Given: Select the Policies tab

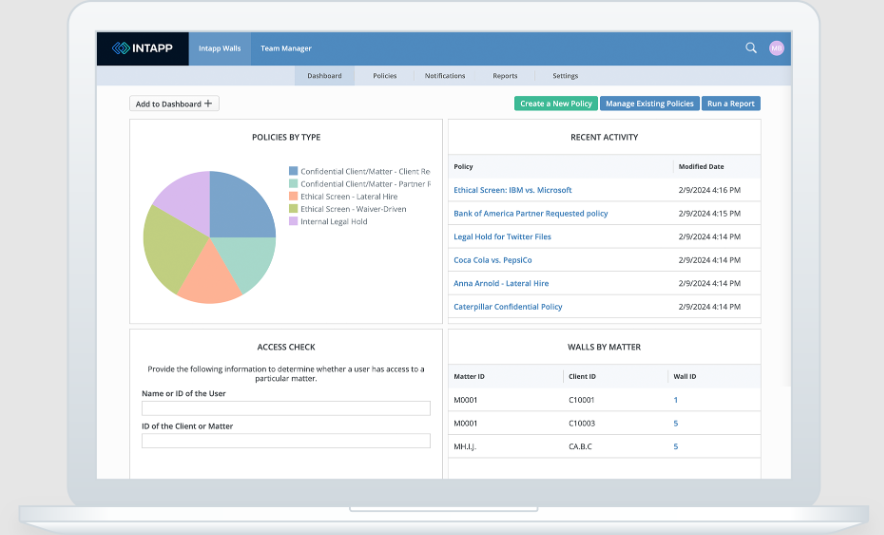Looking at the screenshot, I should (384, 76).
